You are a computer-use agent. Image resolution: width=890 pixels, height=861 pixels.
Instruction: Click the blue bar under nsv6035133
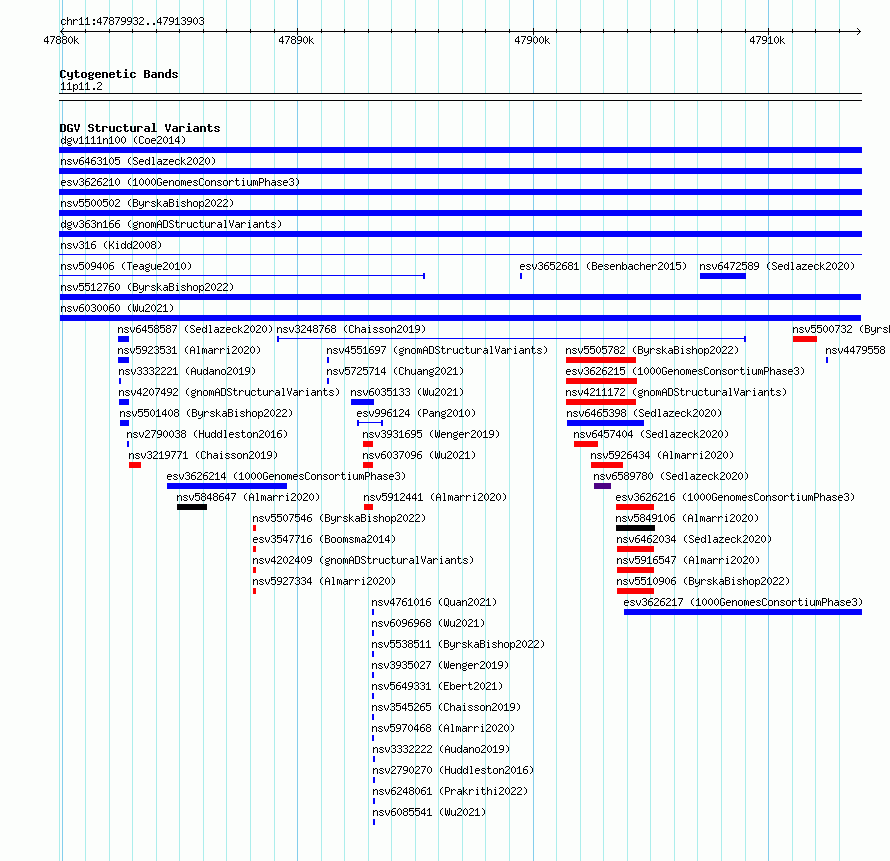pos(362,402)
